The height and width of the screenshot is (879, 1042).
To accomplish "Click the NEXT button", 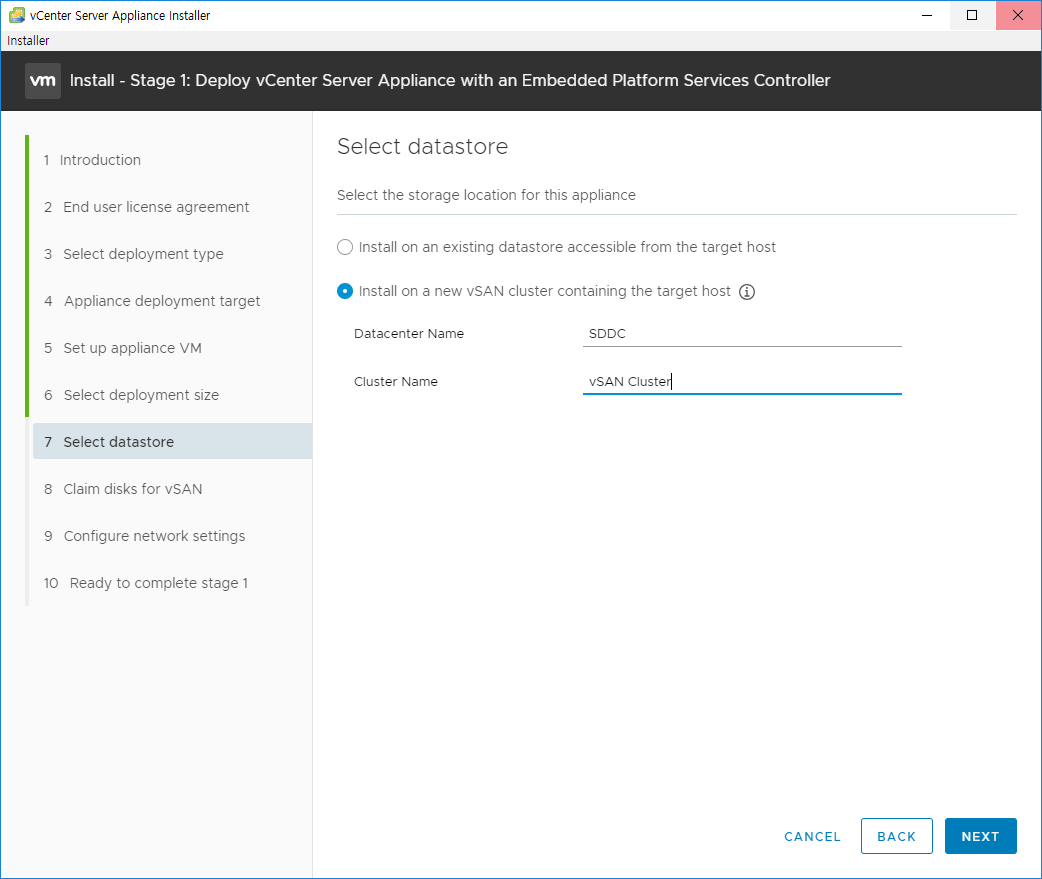I will coord(980,836).
